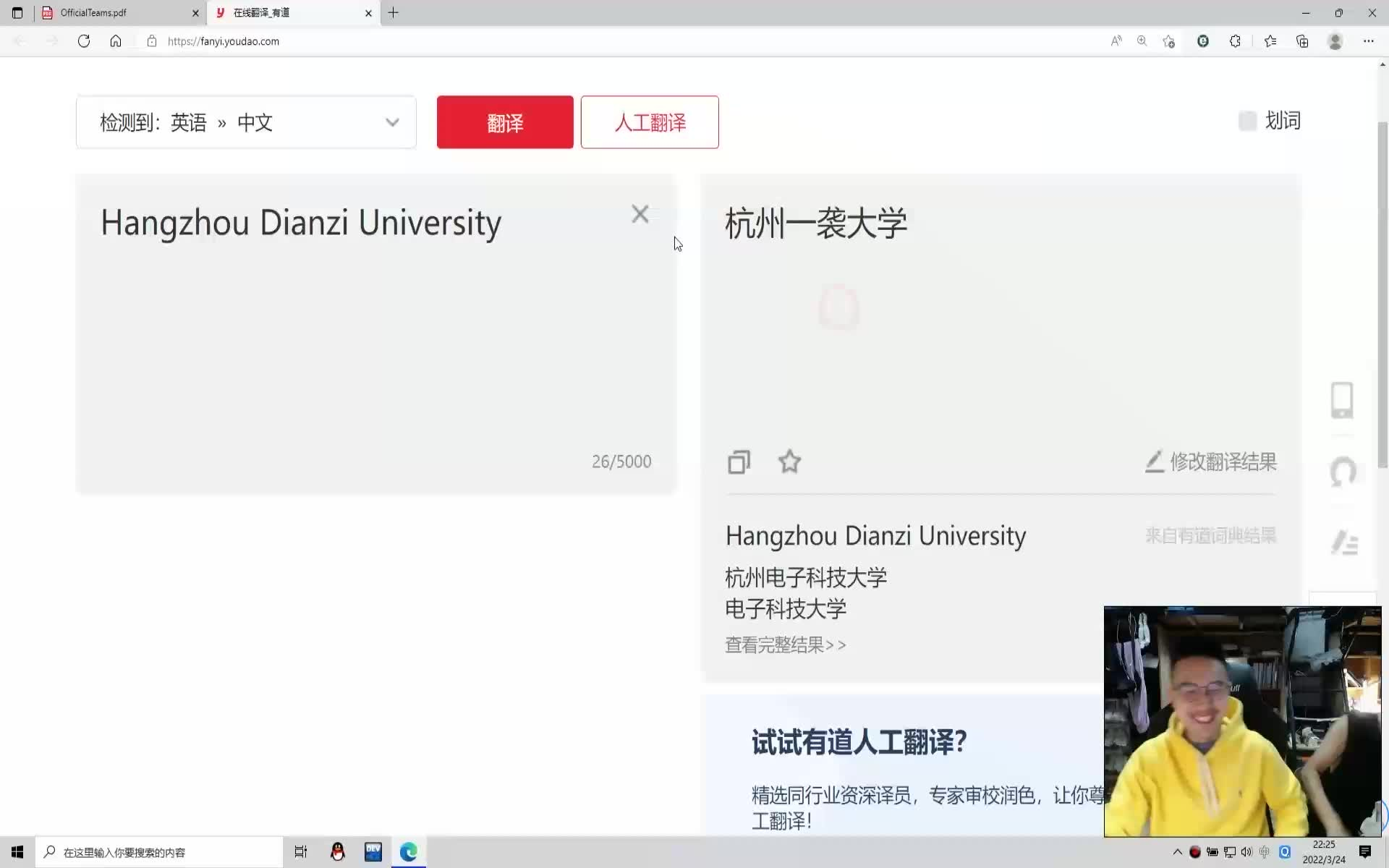Click the 人工翻译 button

click(x=650, y=122)
